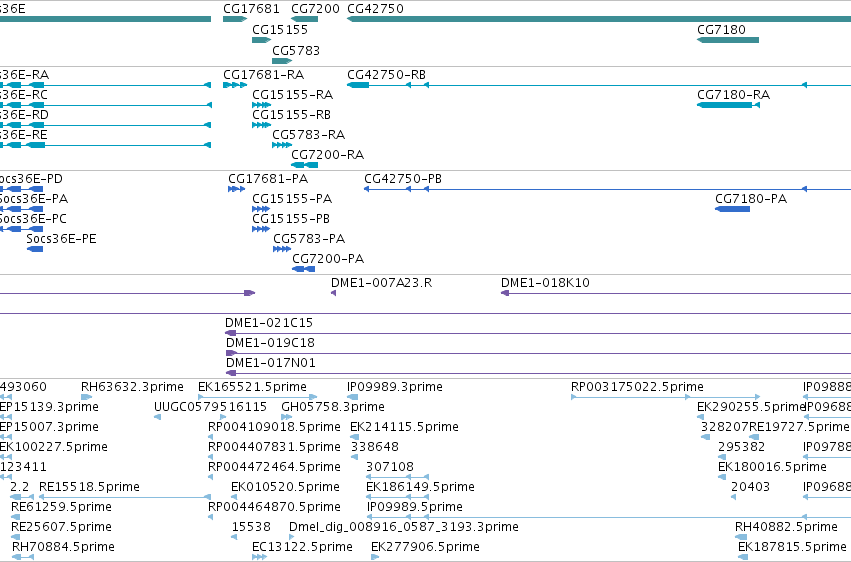Select the CG17681 gene feature
Screen dimensions: 851x562
[x=235, y=19]
